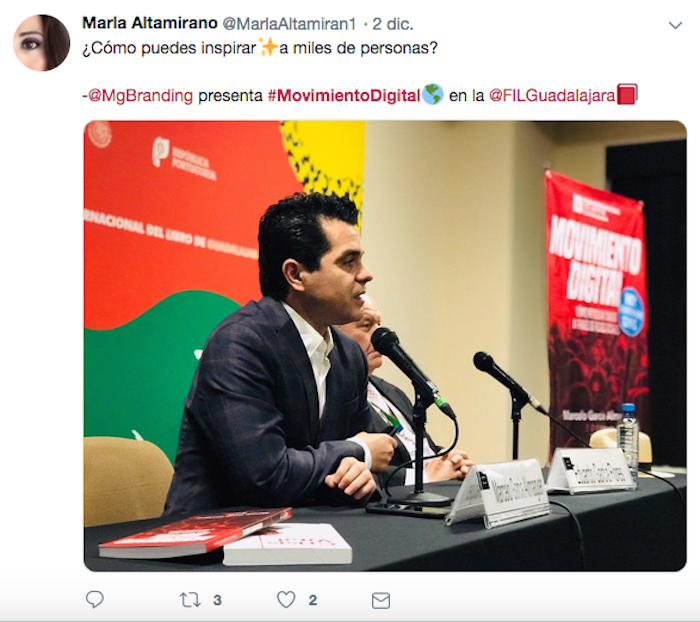700x622 pixels.
Task: Click the reply speech bubble icon
Action: pos(95,600)
